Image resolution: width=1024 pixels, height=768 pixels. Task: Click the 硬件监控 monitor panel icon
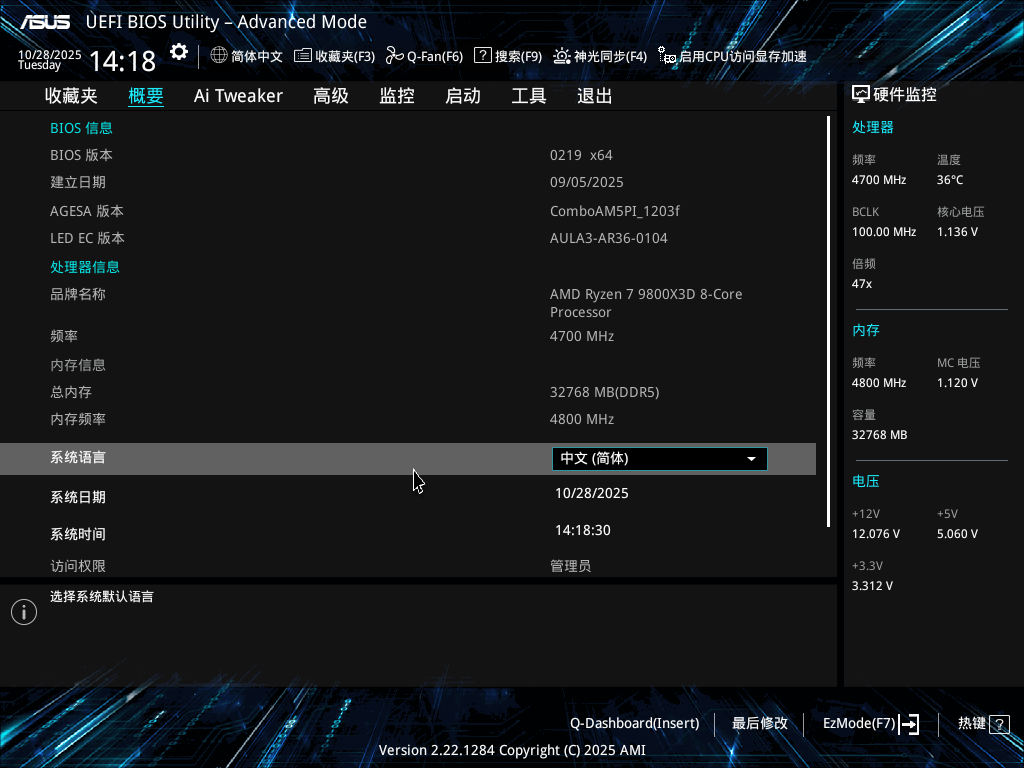click(862, 93)
